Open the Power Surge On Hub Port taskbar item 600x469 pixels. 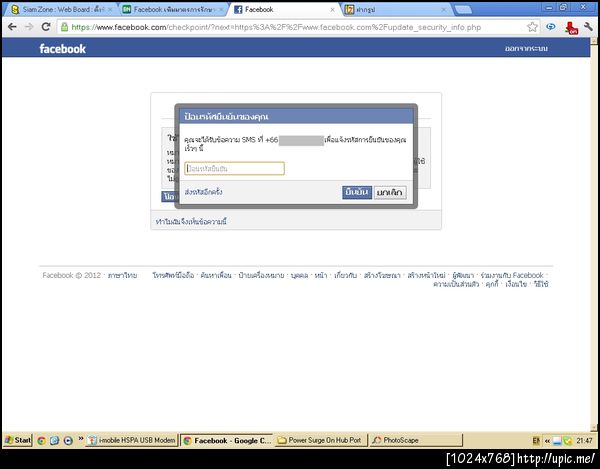coord(321,440)
